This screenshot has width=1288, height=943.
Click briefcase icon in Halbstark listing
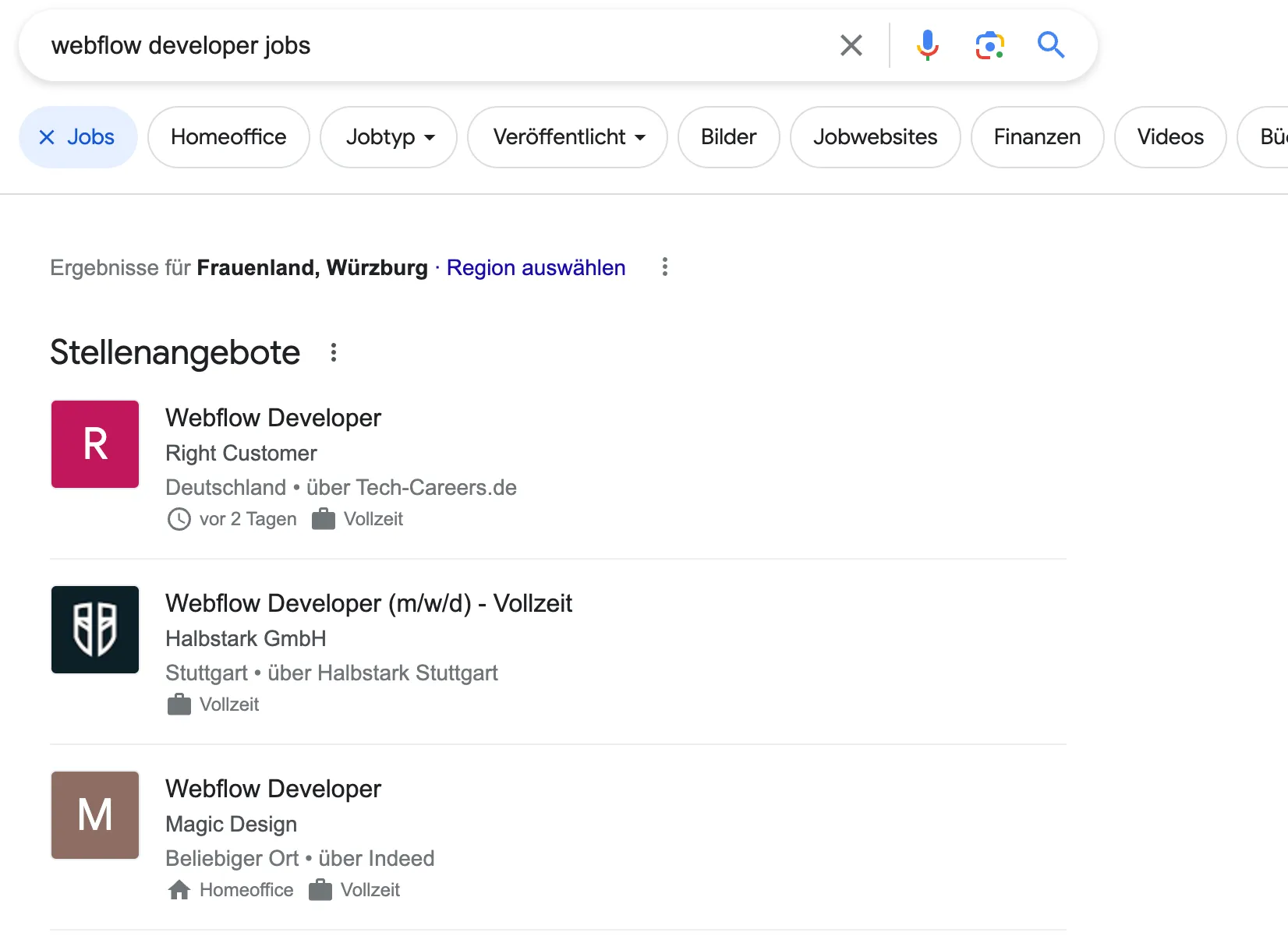click(179, 705)
